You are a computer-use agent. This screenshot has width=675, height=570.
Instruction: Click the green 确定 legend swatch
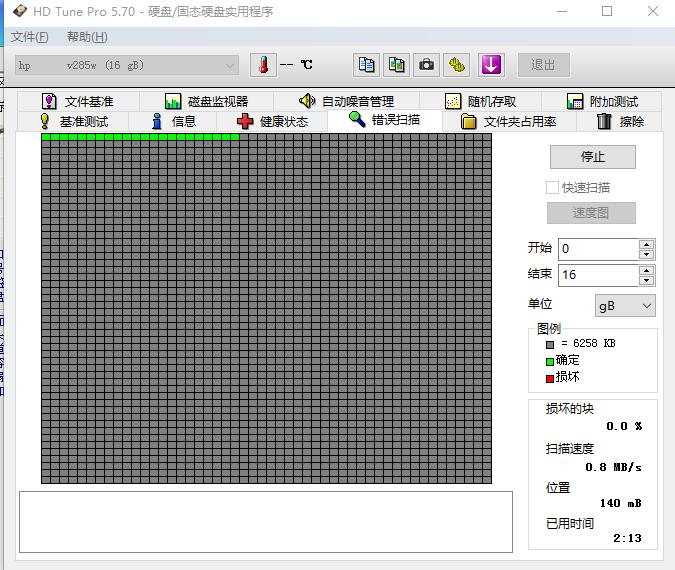click(x=550, y=362)
